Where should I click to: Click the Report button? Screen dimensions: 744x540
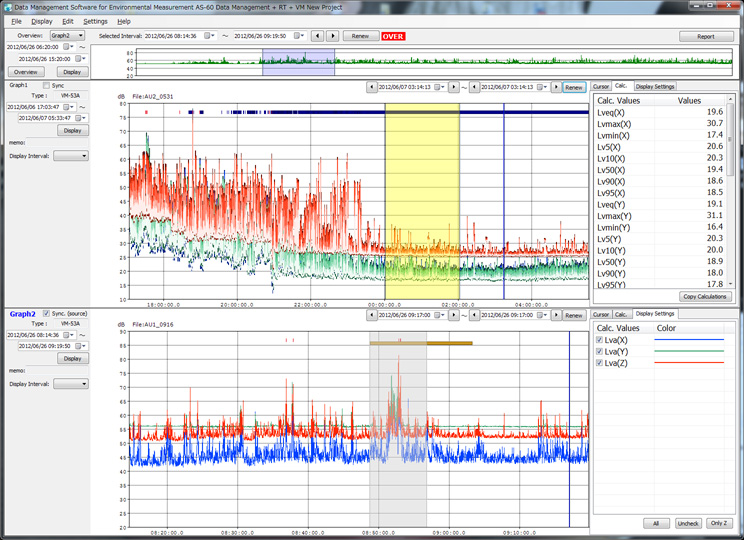(705, 36)
